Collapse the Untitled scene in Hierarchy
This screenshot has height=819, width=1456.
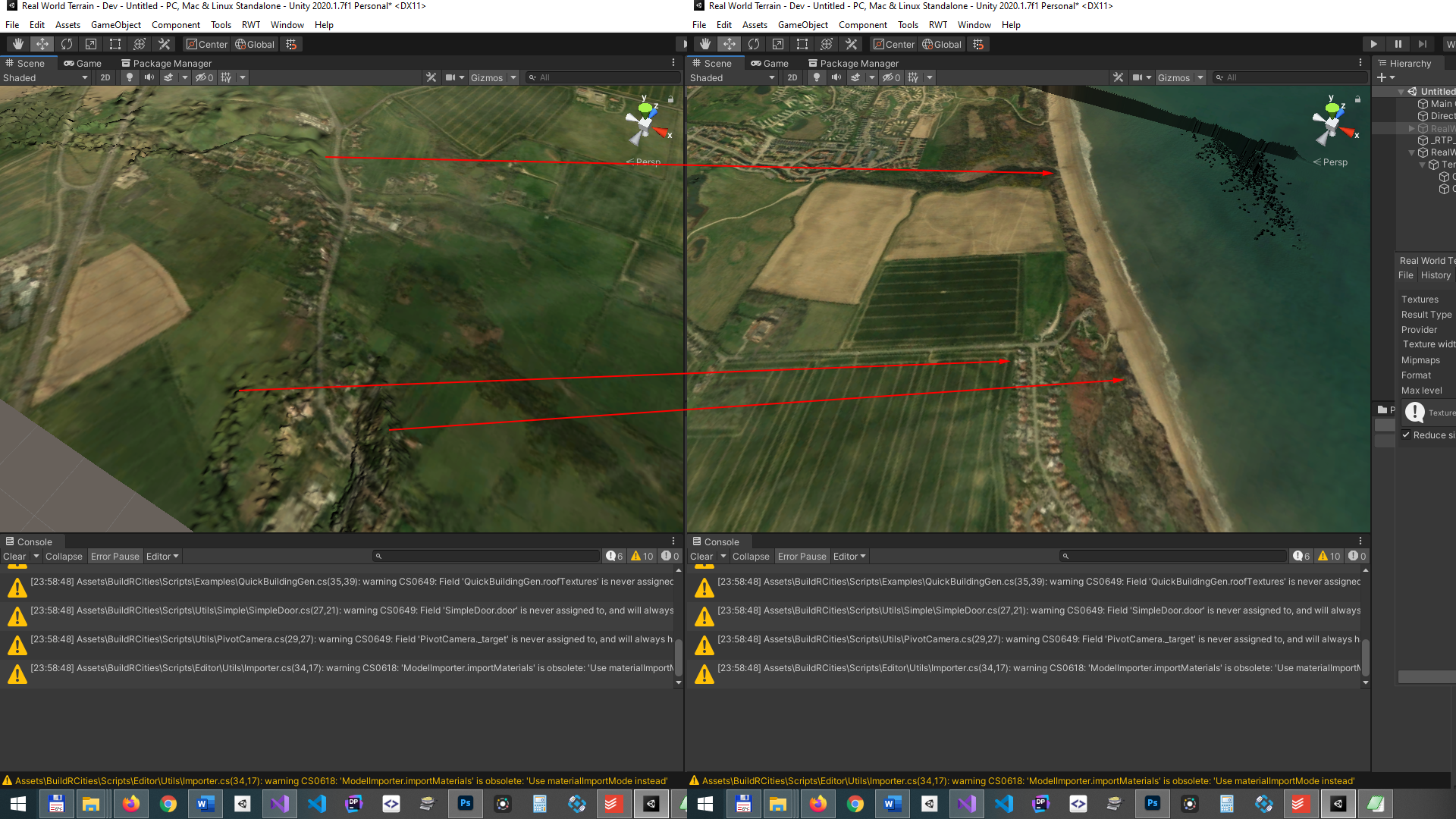point(1401,92)
